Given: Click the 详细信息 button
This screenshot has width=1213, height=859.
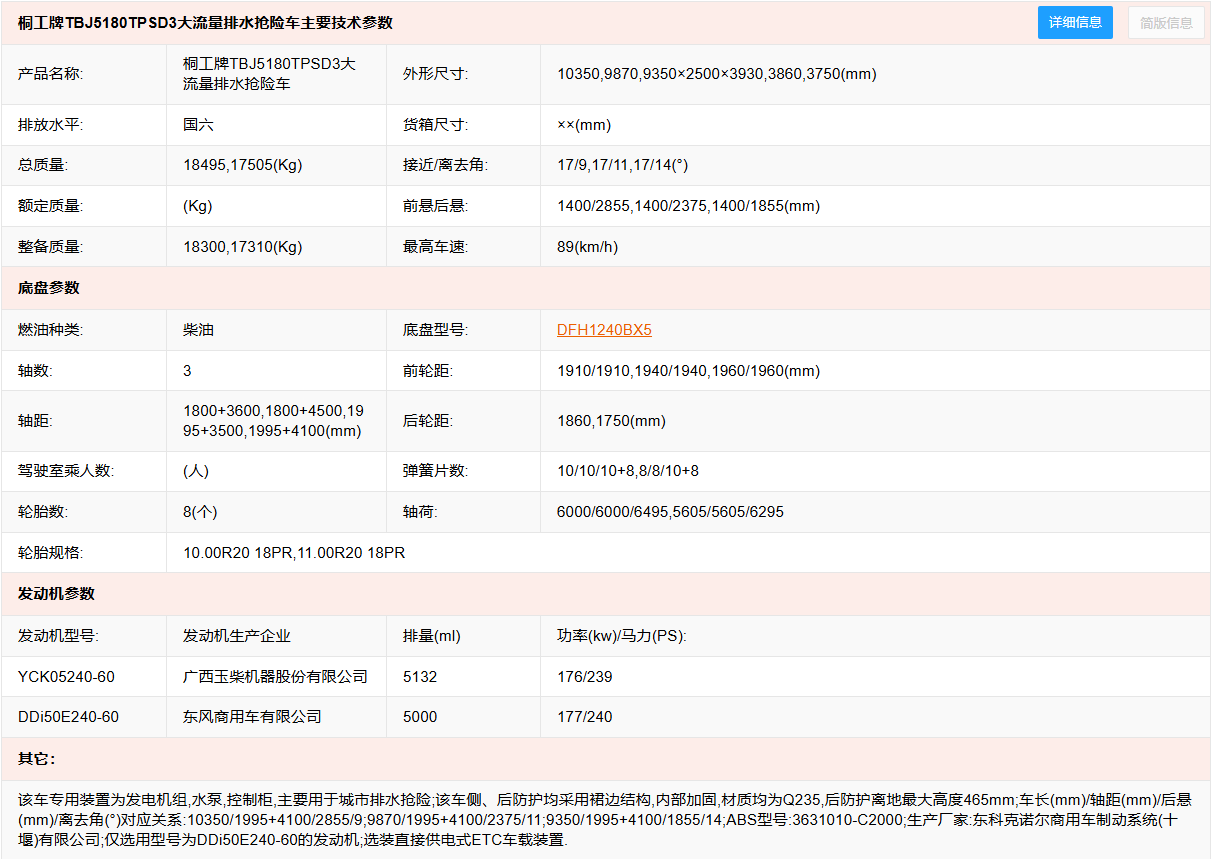Looking at the screenshot, I should pos(1075,22).
